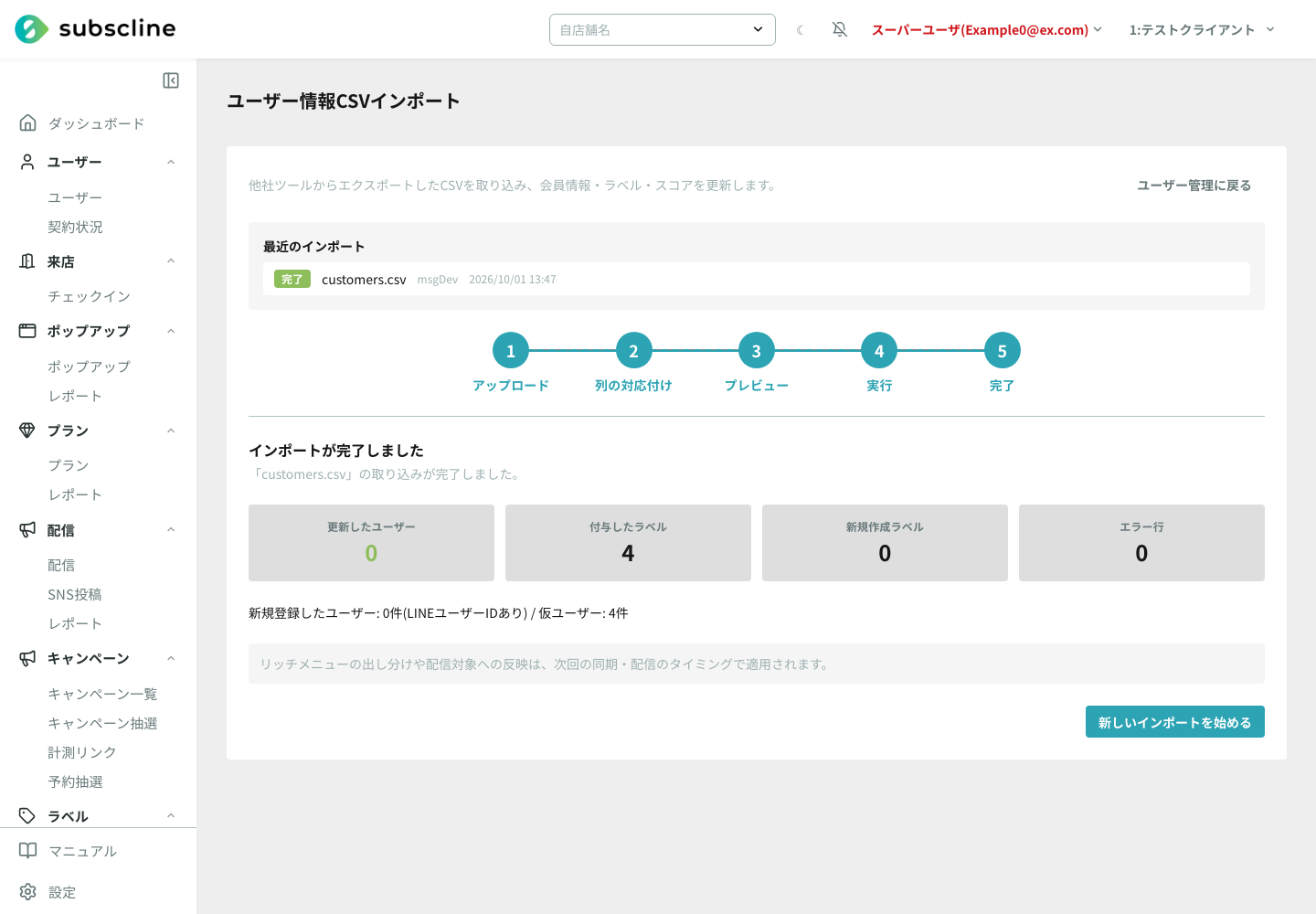Screen dimensions: 1316x914
Task: Open キャンペーン一覧 in the sidebar
Action: coord(102,694)
